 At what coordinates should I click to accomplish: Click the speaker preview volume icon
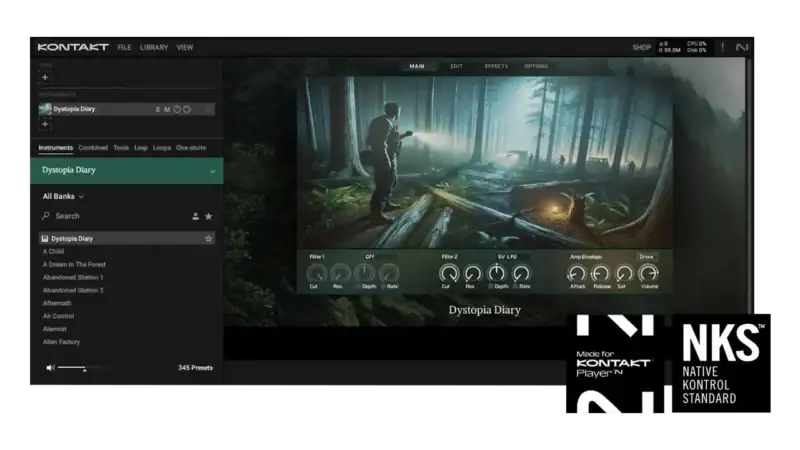pos(50,367)
